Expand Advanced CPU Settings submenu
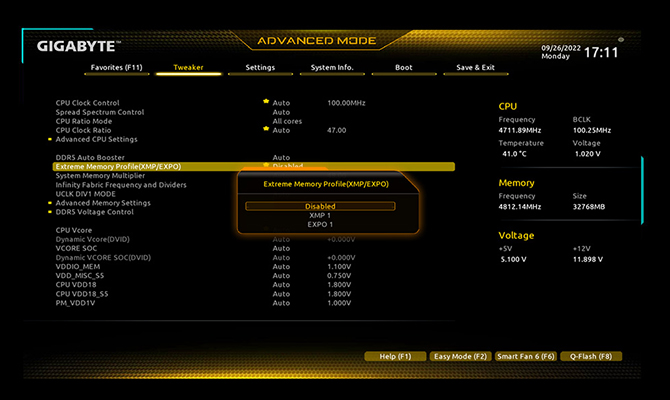The image size is (670, 400). [97, 139]
